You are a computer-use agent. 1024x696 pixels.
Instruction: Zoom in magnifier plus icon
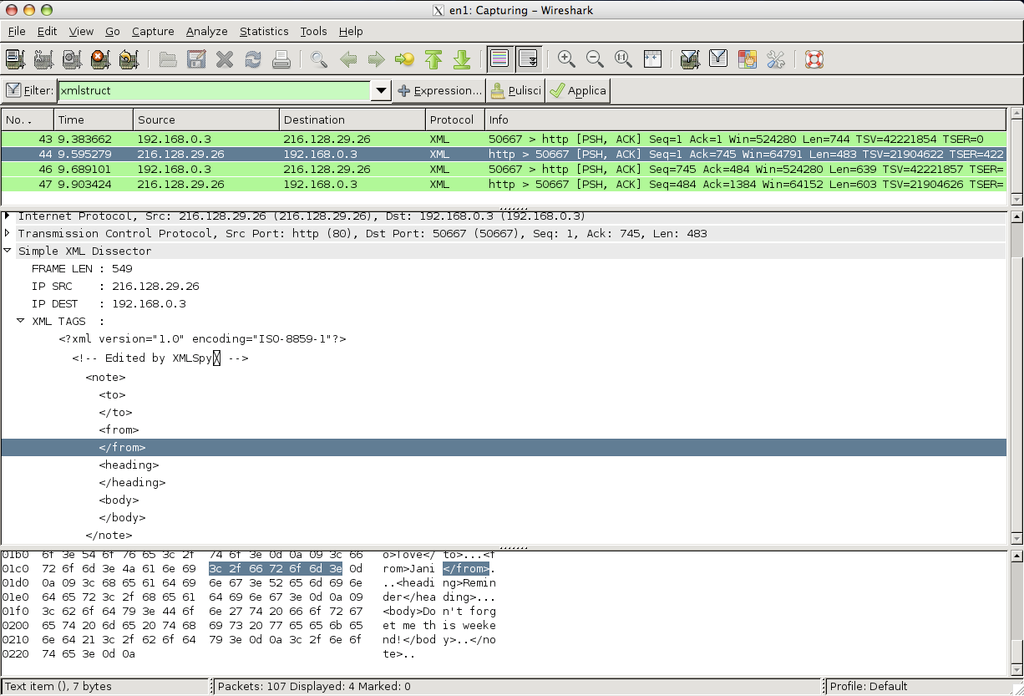[x=566, y=59]
